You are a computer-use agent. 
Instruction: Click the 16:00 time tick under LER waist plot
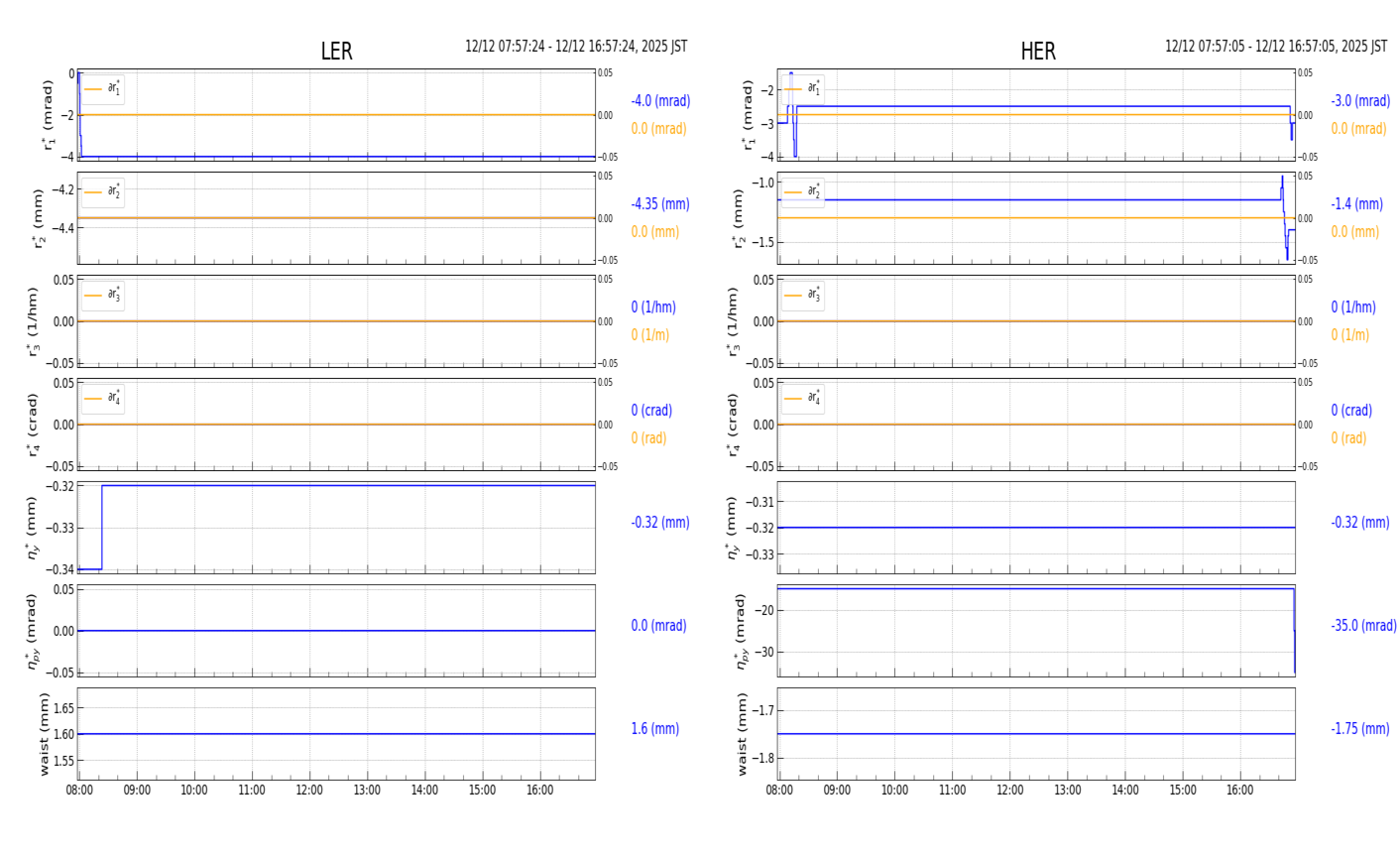coord(539,791)
